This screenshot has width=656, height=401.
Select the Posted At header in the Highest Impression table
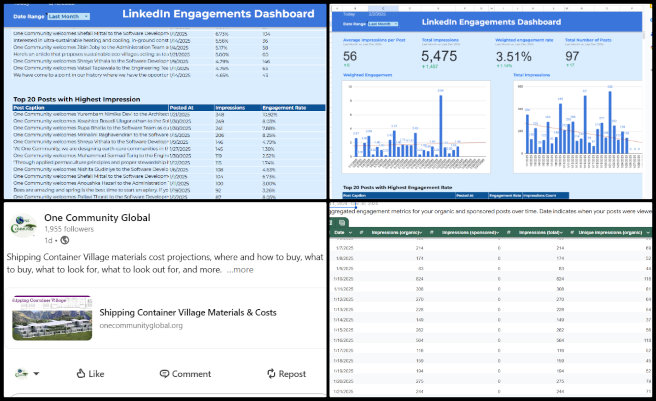pos(191,108)
